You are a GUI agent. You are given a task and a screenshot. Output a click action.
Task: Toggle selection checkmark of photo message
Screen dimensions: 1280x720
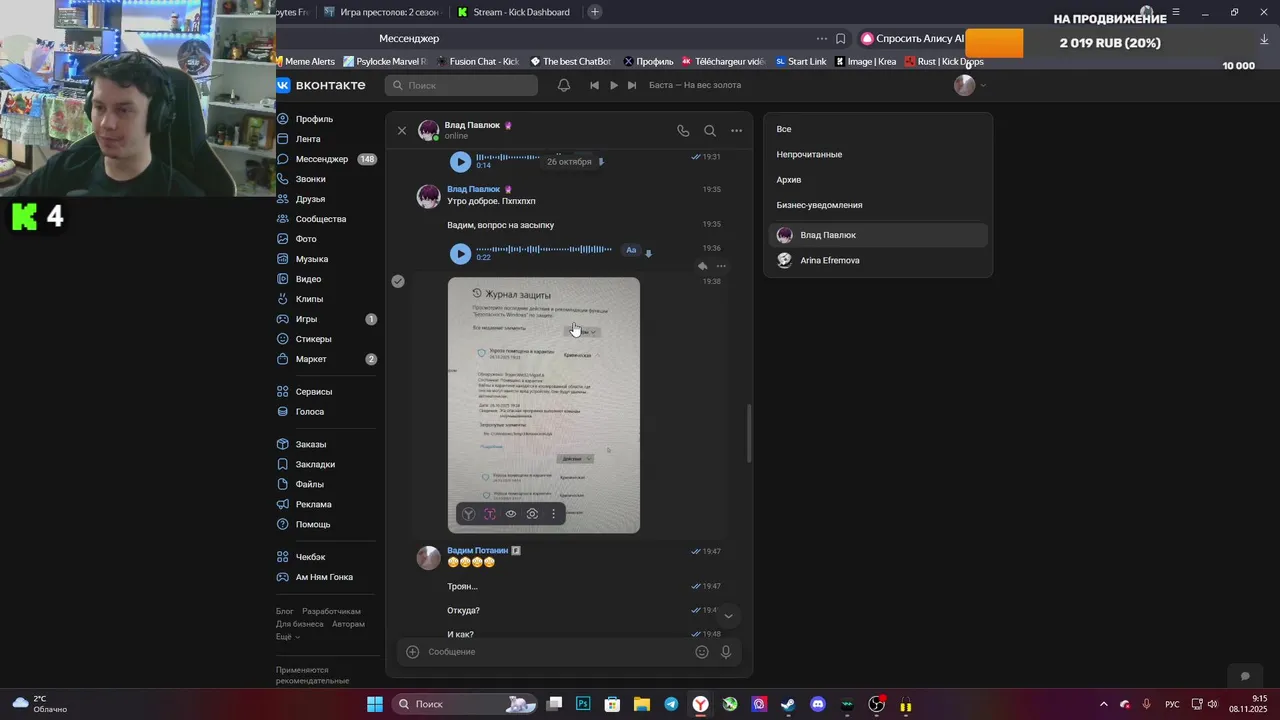[x=398, y=281]
